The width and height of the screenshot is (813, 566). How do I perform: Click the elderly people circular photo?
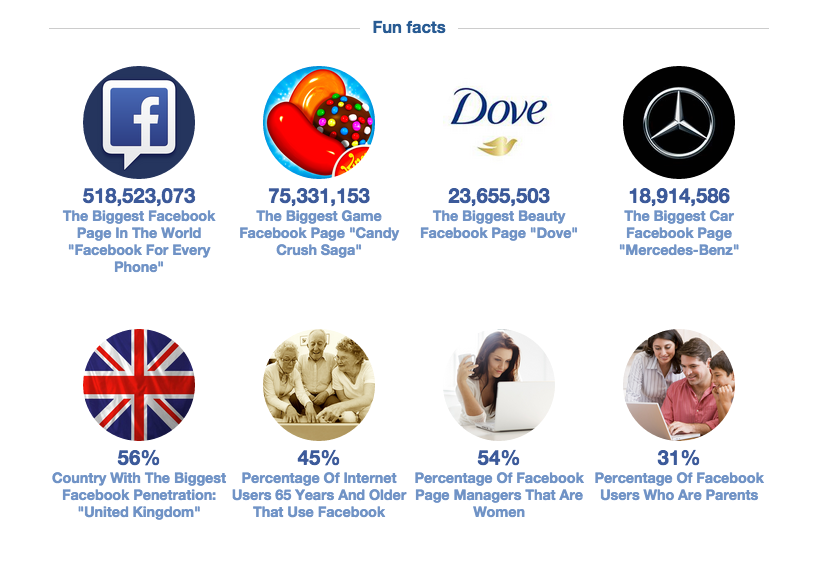(319, 385)
